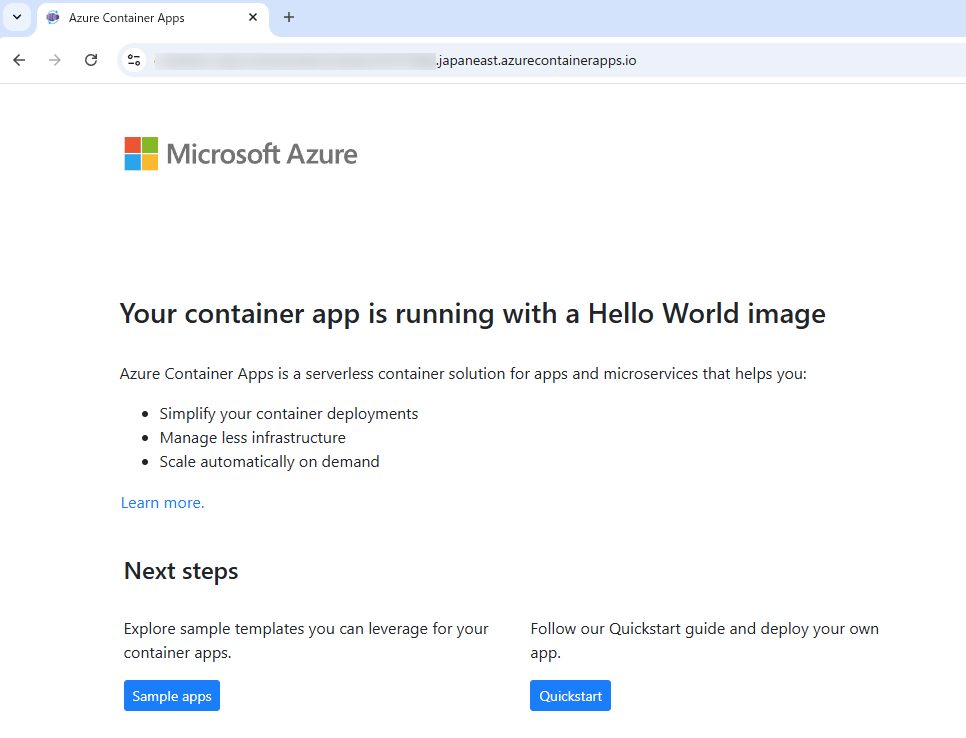
Task: Click 'Explore sample templates' paragraph
Action: pos(306,641)
